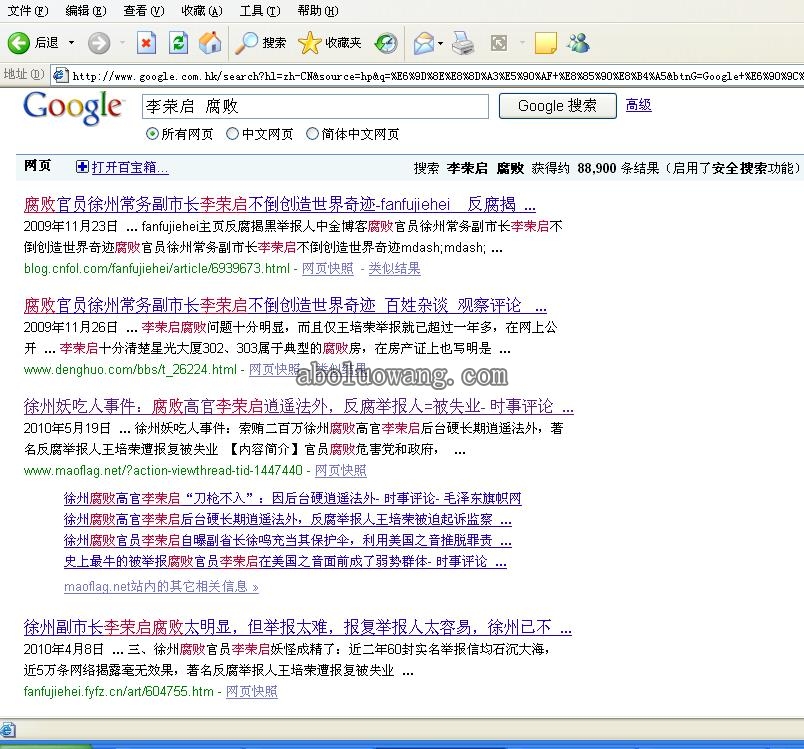The image size is (804, 749).
Task: Select 简体中文网页 radio button
Action: (312, 134)
